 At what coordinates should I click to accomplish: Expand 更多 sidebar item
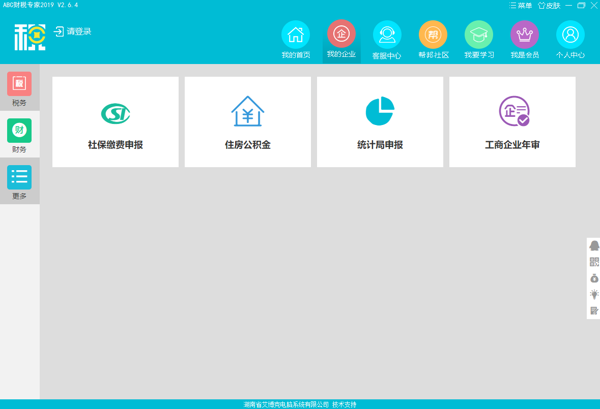[20, 182]
